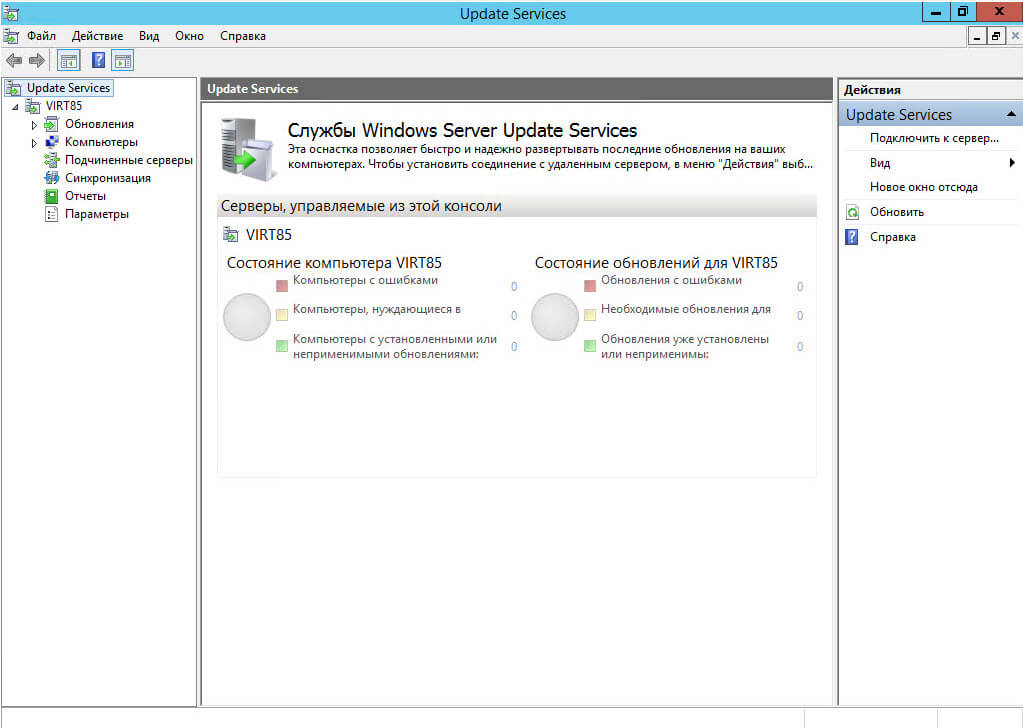Restore the inner MDI console window
The width and height of the screenshot is (1023, 728).
pyautogui.click(x=996, y=37)
